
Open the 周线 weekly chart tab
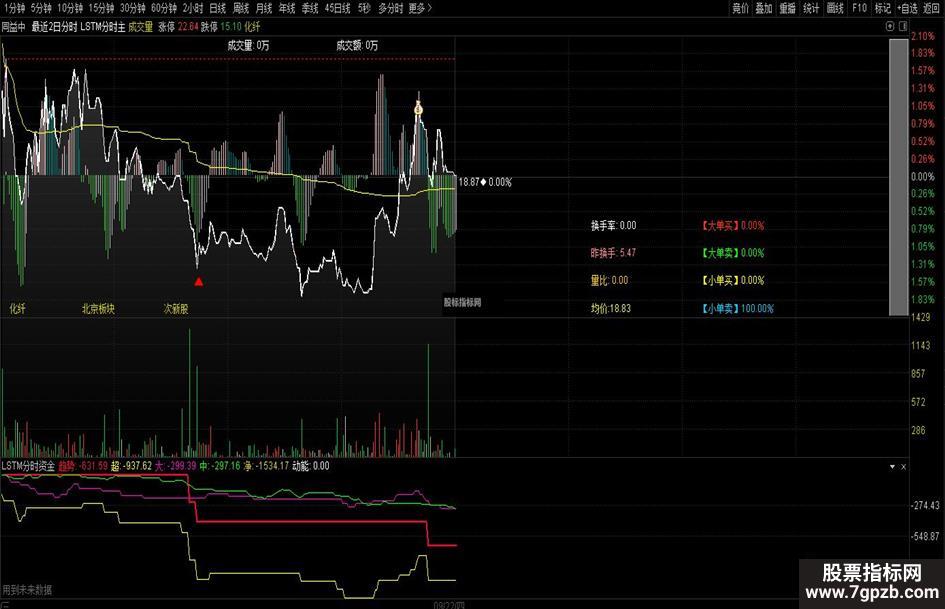pos(241,8)
